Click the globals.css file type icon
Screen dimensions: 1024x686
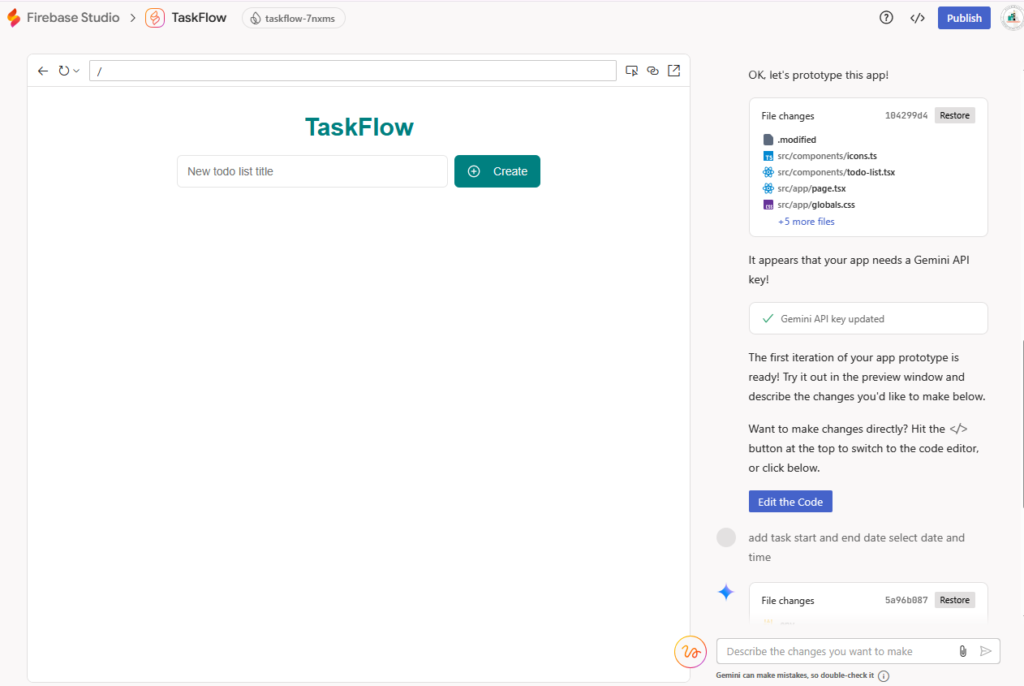coord(768,204)
